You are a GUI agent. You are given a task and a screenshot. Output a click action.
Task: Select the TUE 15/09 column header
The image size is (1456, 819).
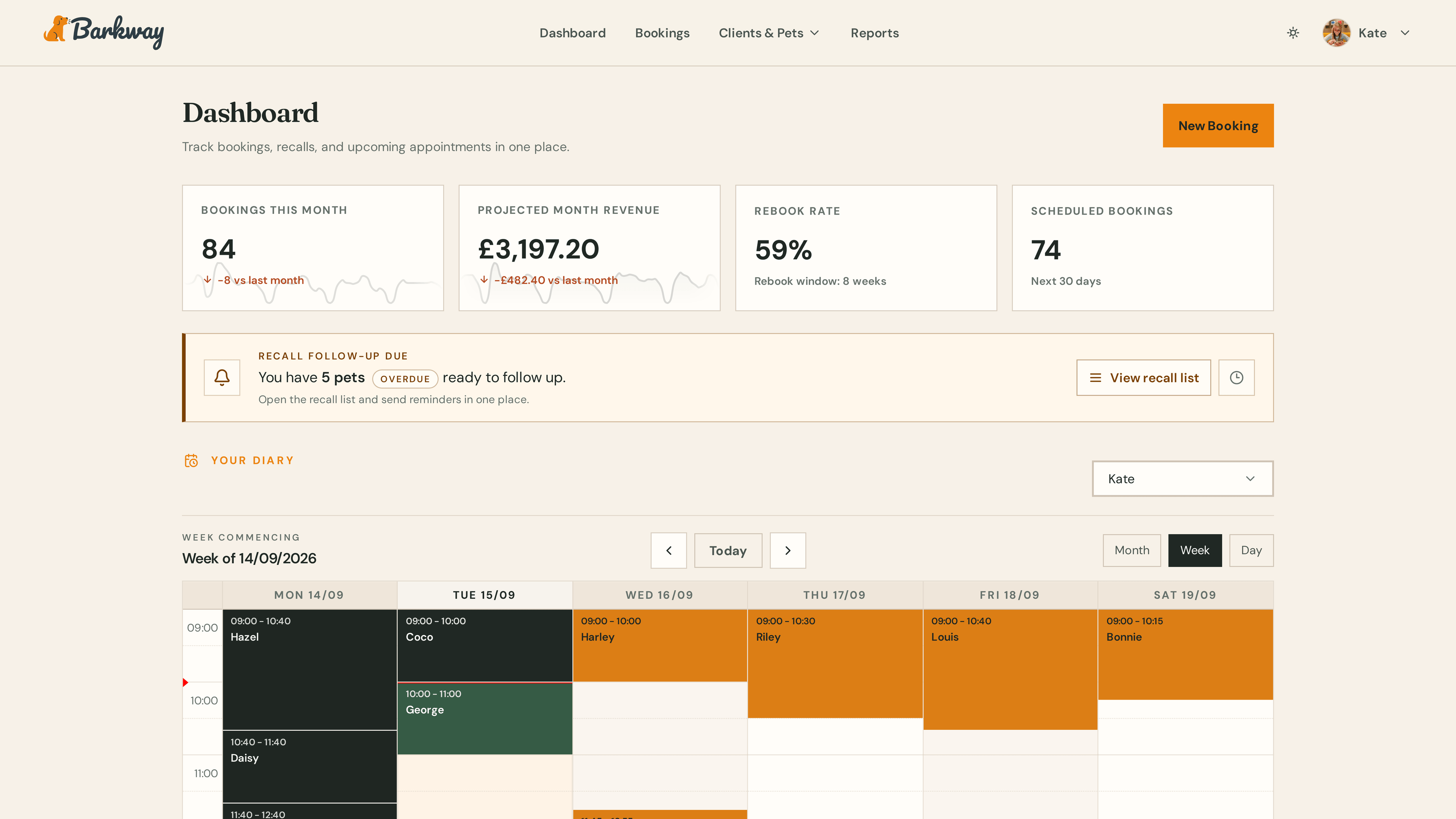(485, 595)
